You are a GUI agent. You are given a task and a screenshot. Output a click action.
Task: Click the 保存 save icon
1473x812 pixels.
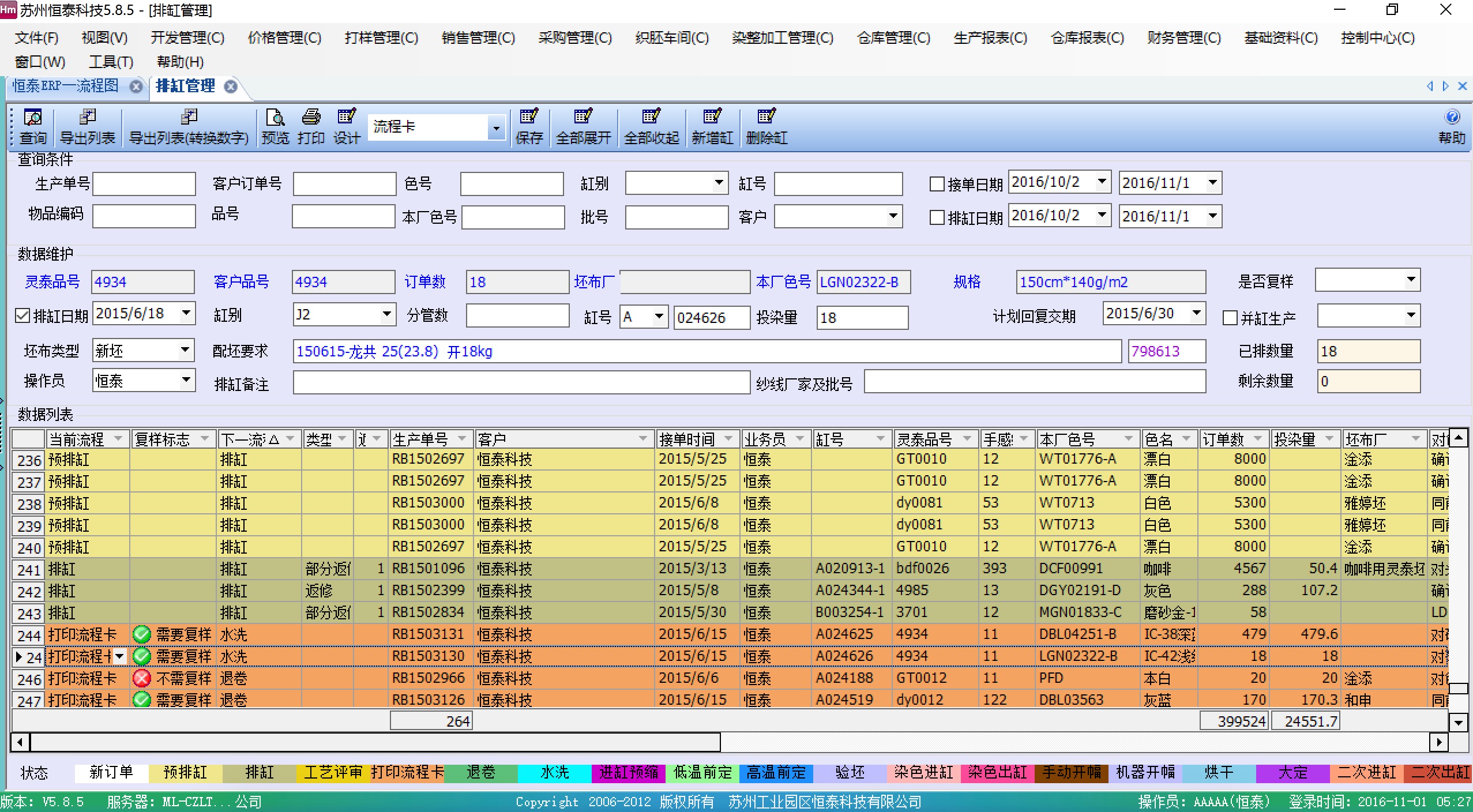[529, 127]
